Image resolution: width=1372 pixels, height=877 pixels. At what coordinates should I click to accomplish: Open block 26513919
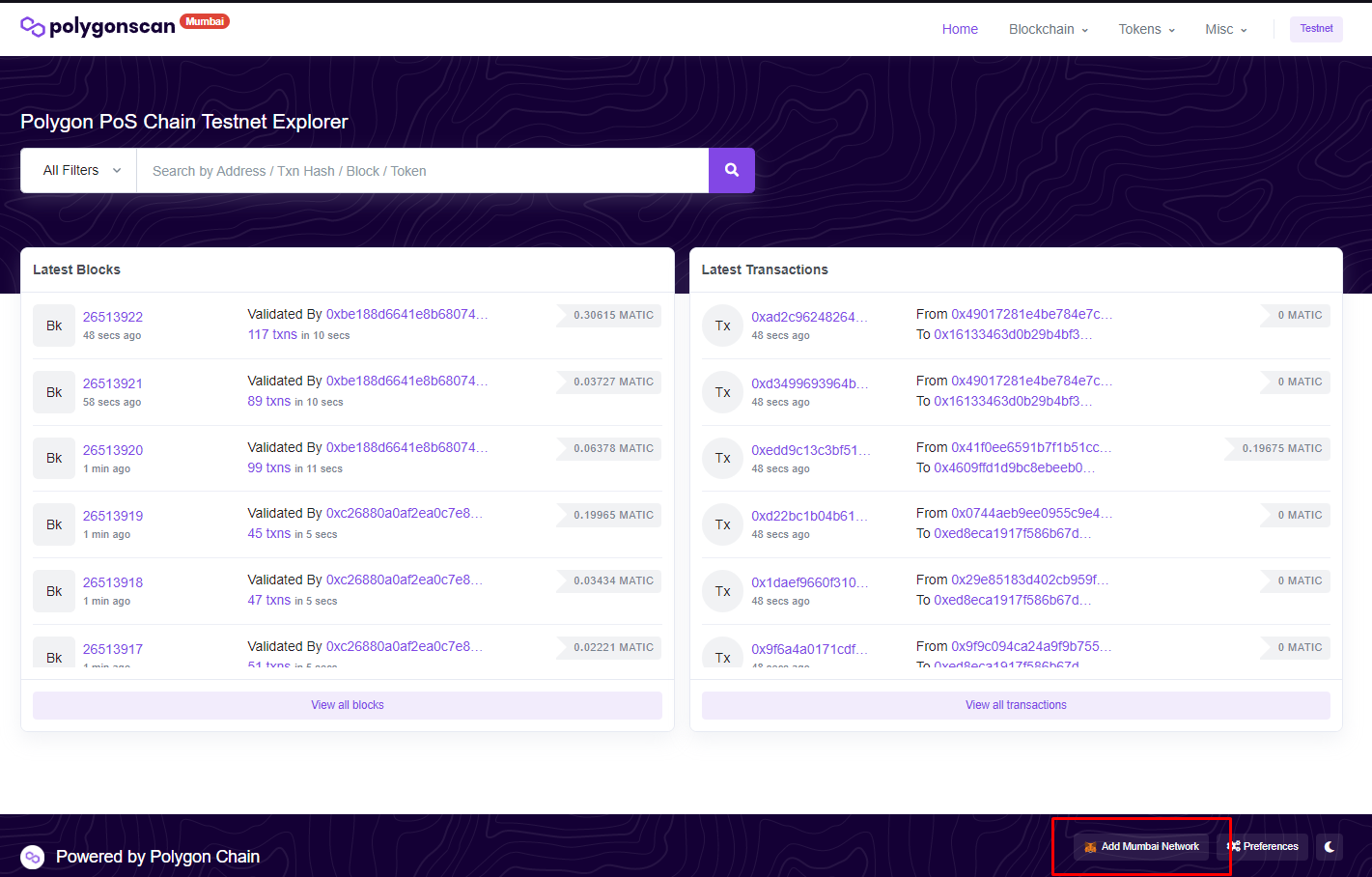click(113, 516)
